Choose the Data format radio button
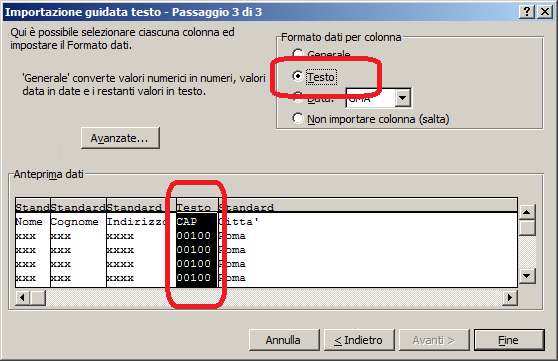Image resolution: width=558 pixels, height=361 pixels. tap(298, 97)
